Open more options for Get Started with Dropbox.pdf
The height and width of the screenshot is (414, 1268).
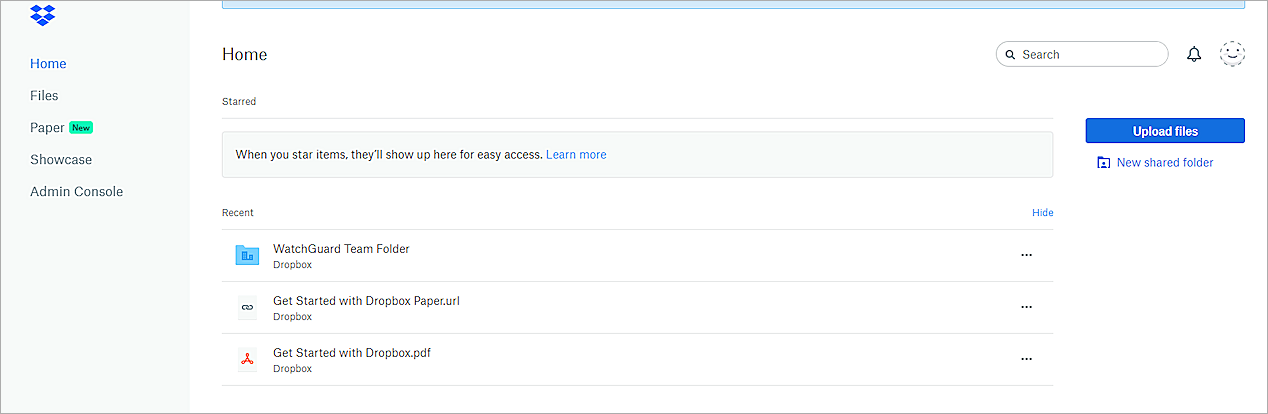[x=1026, y=359]
